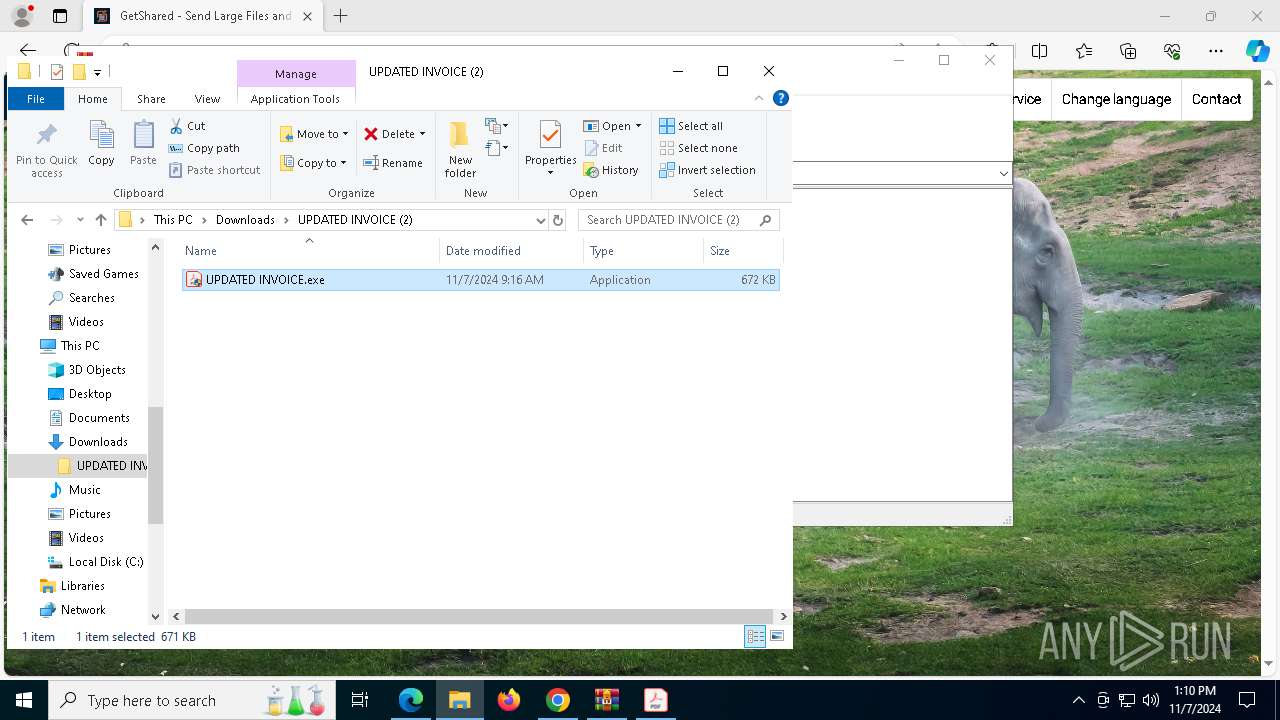This screenshot has width=1280, height=720.
Task: Open a new browser tab
Action: pyautogui.click(x=340, y=16)
